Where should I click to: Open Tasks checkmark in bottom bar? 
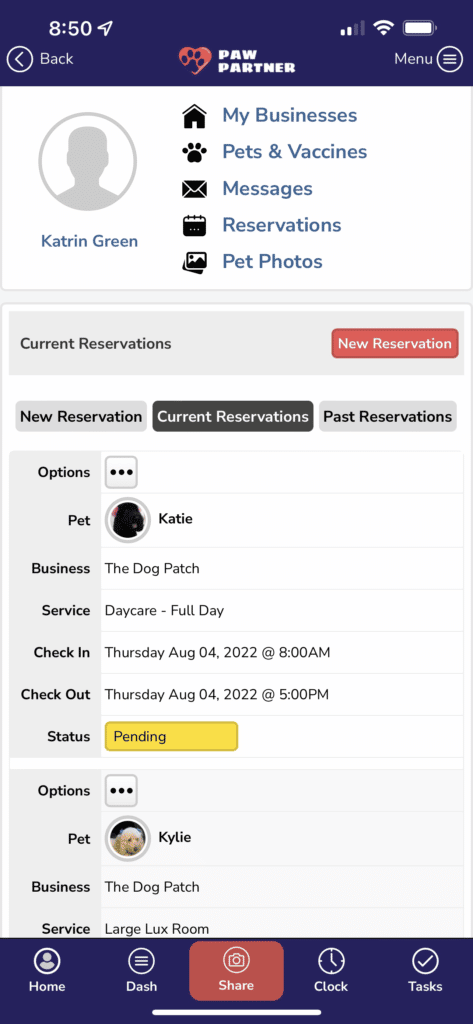[x=425, y=970]
